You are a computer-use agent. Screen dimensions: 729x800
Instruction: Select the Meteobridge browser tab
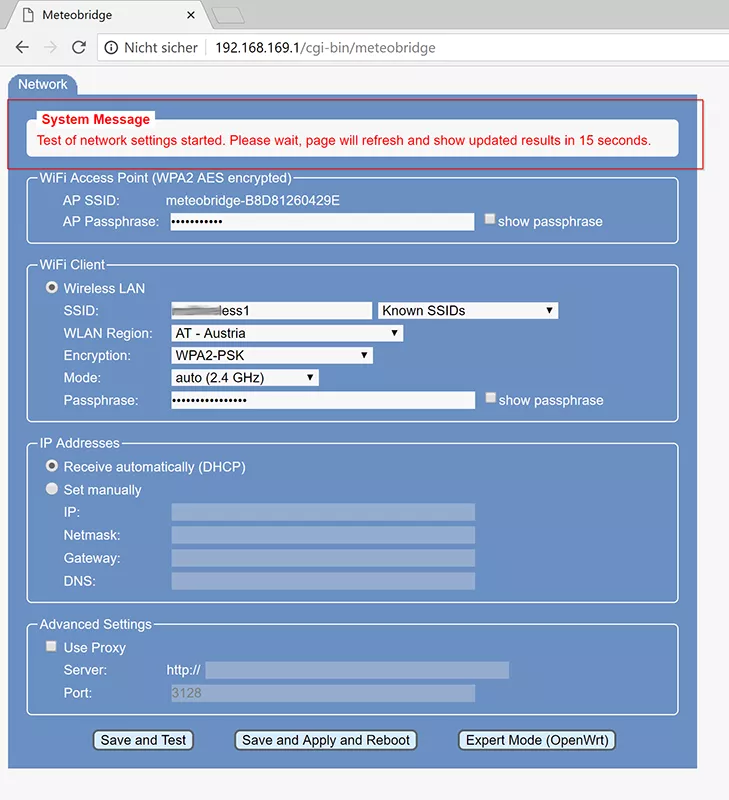(107, 15)
